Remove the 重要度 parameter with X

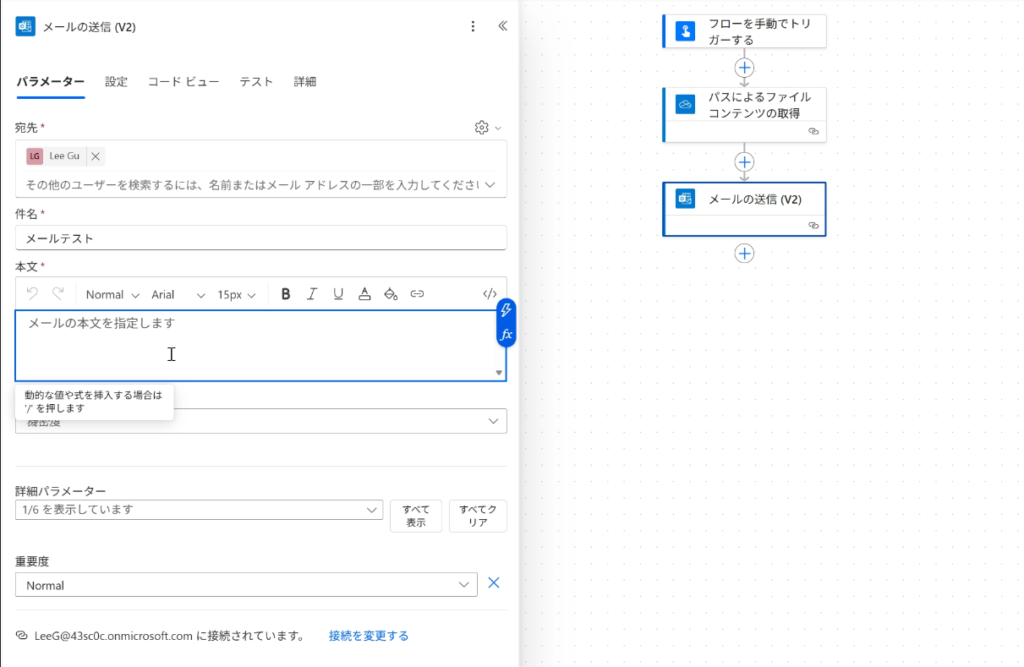493,584
